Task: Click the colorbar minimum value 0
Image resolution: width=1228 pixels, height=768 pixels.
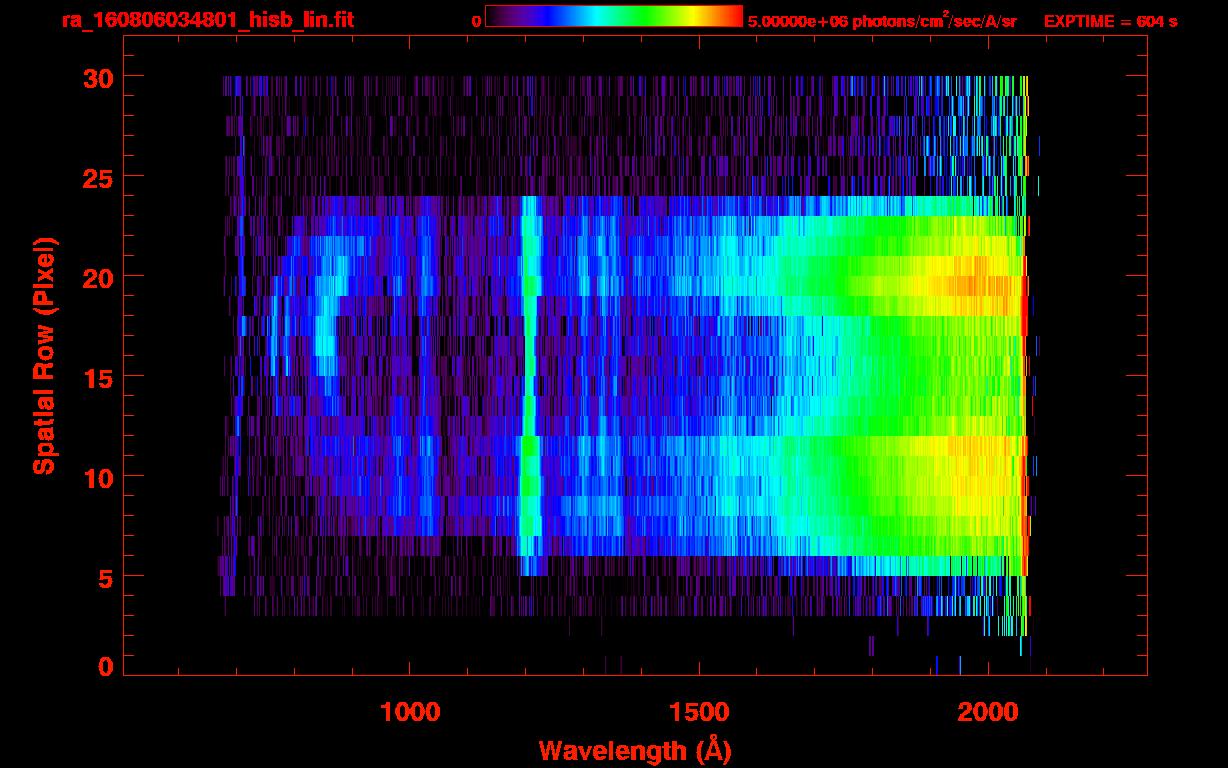Action: (x=476, y=21)
